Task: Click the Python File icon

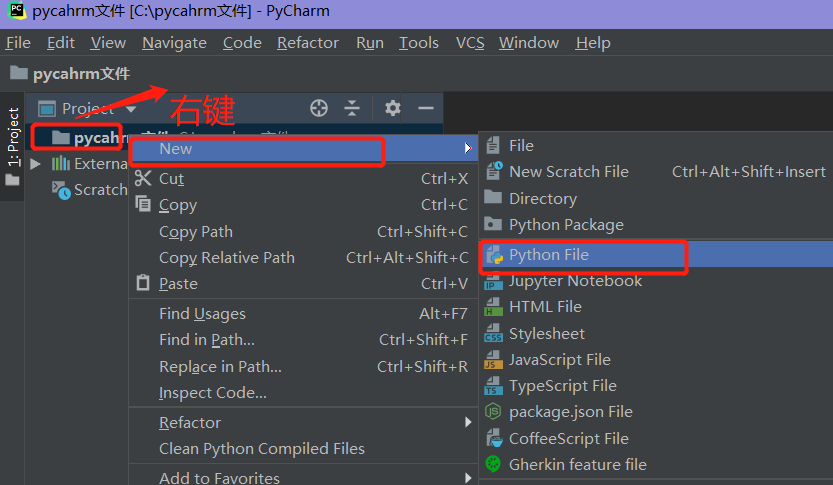Action: pos(495,255)
